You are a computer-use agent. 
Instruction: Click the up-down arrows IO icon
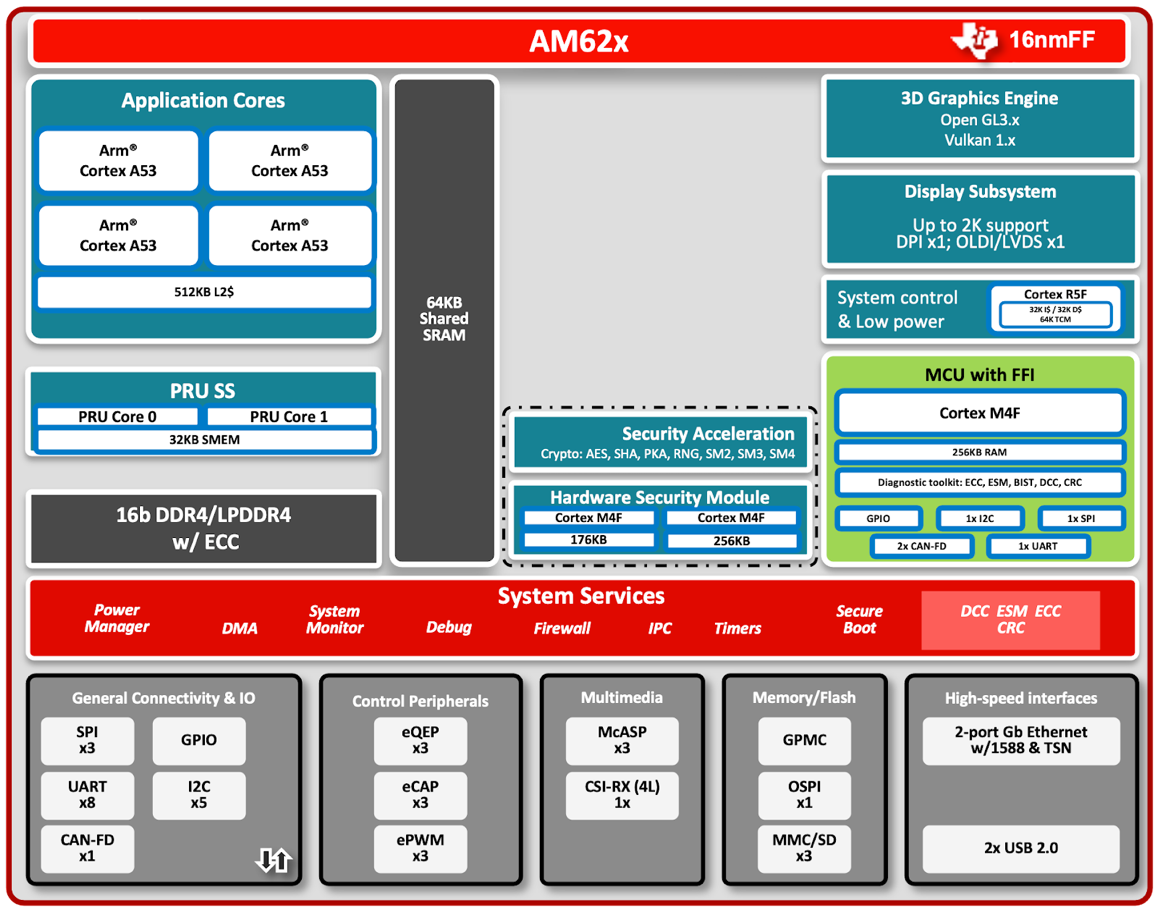click(273, 859)
